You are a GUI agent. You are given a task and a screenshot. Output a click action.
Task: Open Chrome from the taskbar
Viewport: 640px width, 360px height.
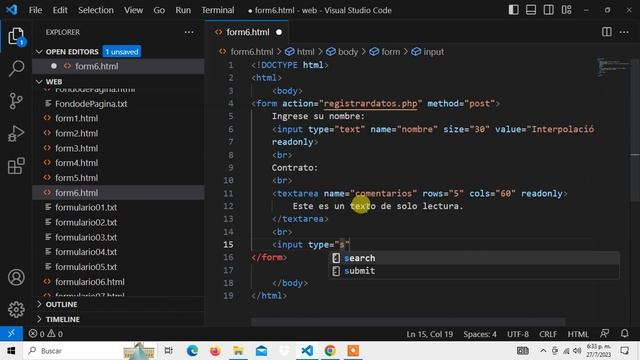(x=330, y=351)
